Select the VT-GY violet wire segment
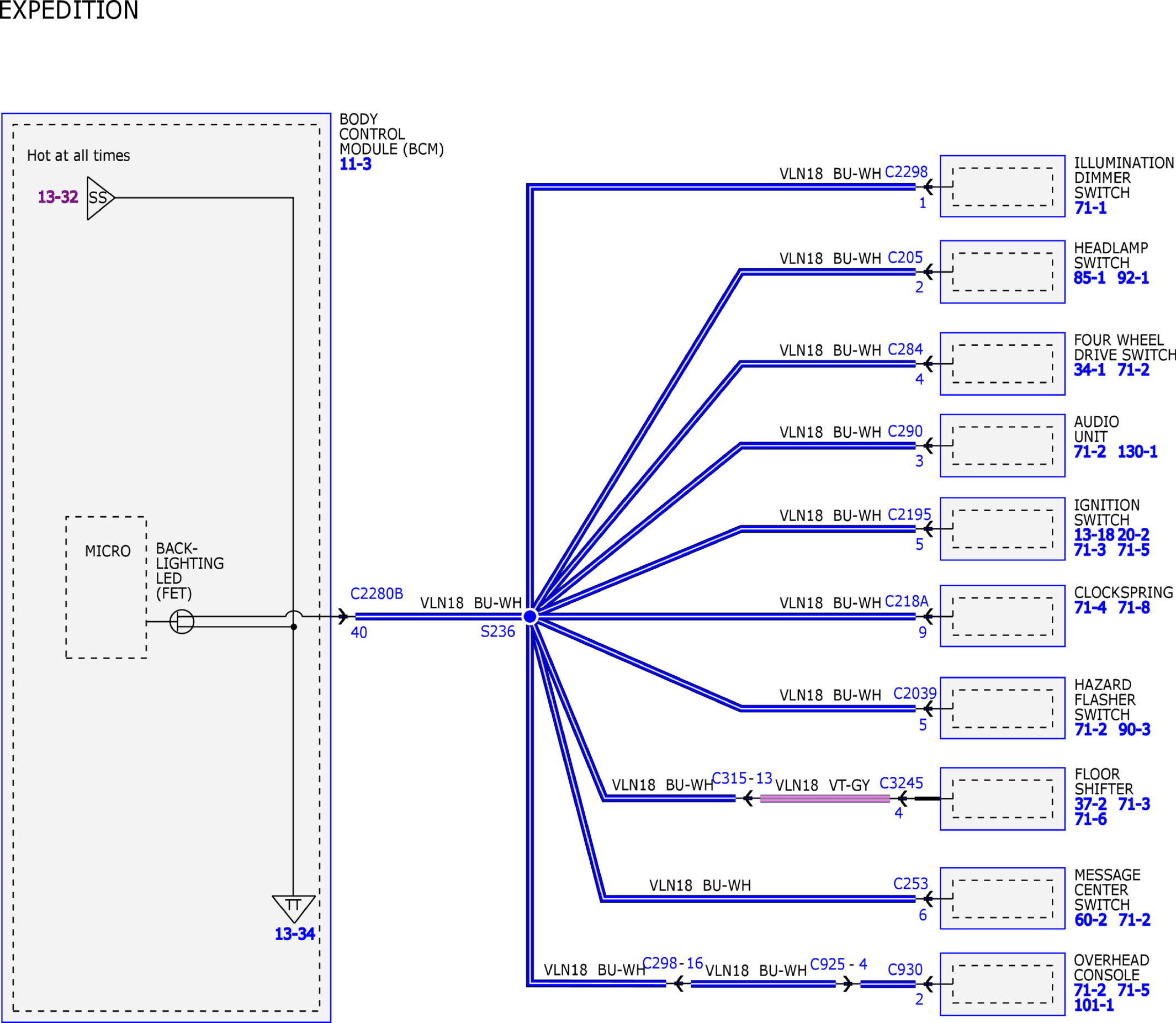This screenshot has width=1176, height=1023. click(x=825, y=799)
